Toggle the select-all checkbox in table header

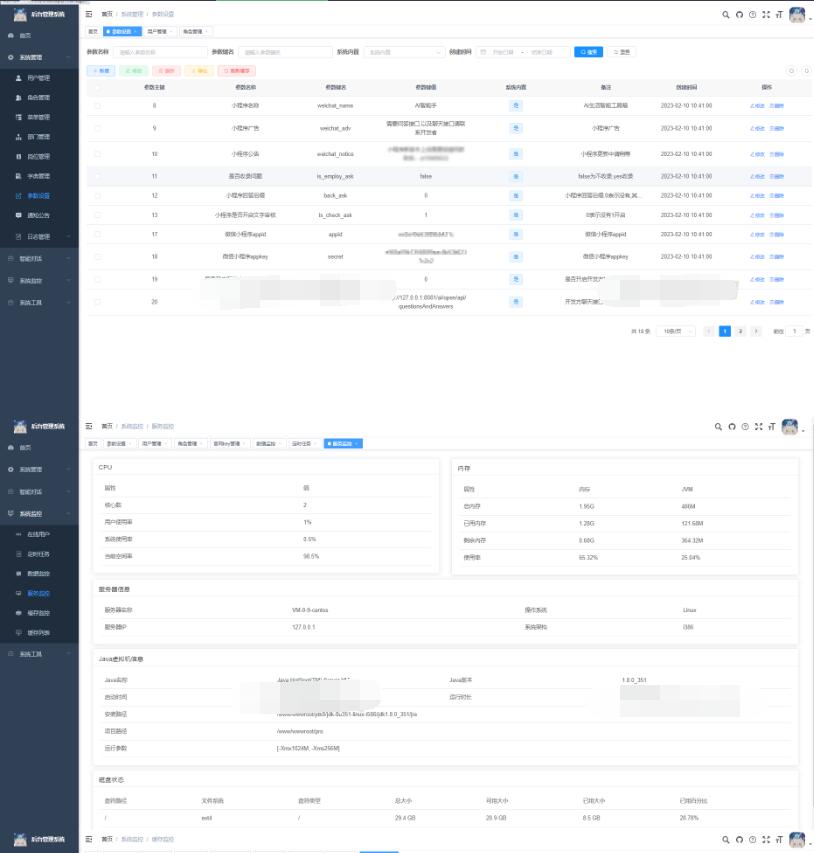(97, 87)
